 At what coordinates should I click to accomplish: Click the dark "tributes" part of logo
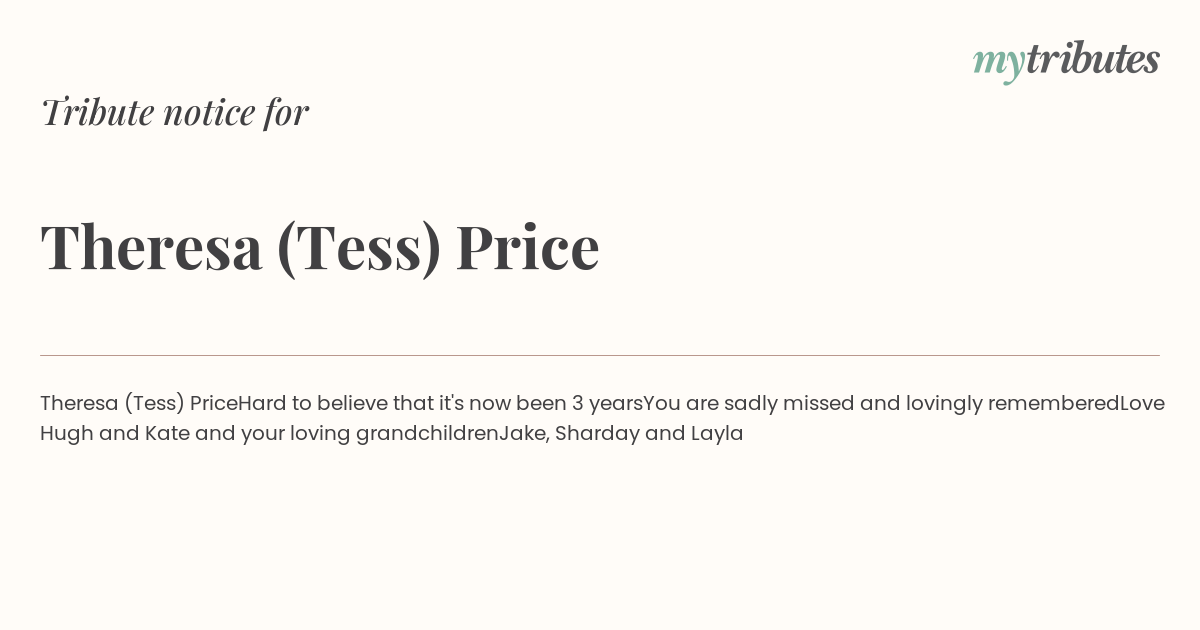click(1092, 59)
